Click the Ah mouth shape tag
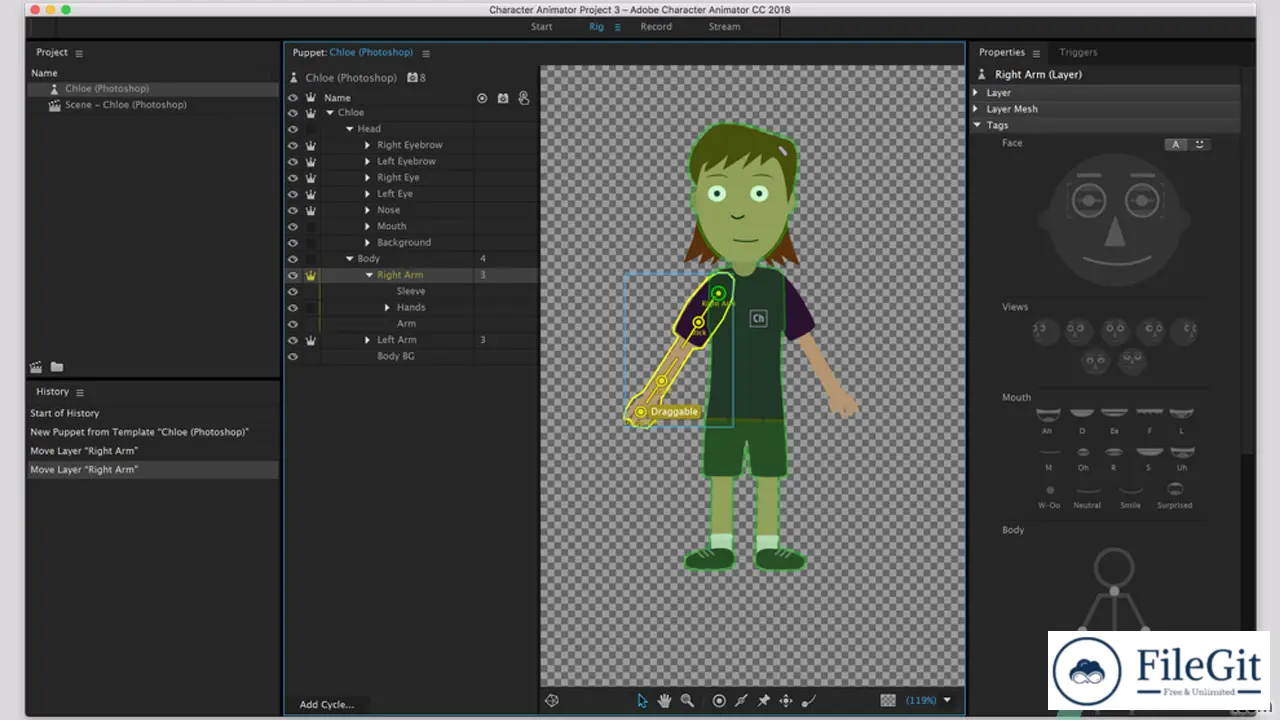The width and height of the screenshot is (1280, 720). pyautogui.click(x=1047, y=419)
